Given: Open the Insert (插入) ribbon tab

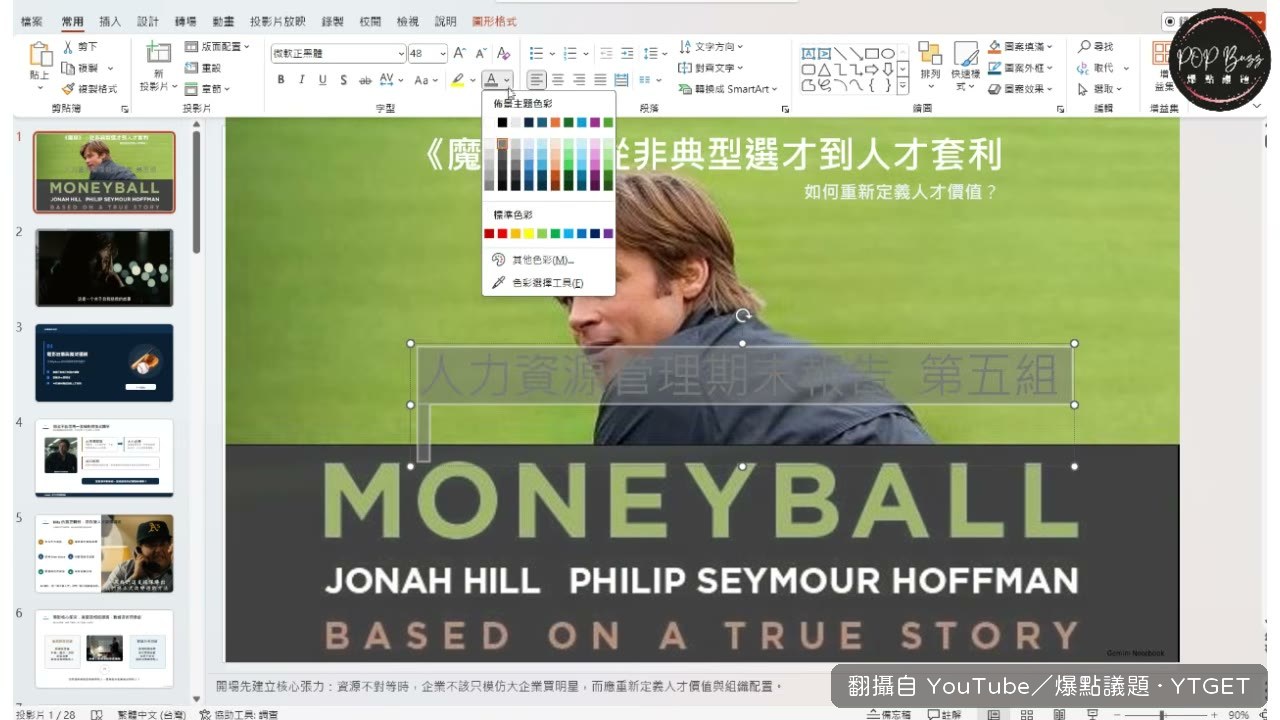Looking at the screenshot, I should click(x=110, y=21).
